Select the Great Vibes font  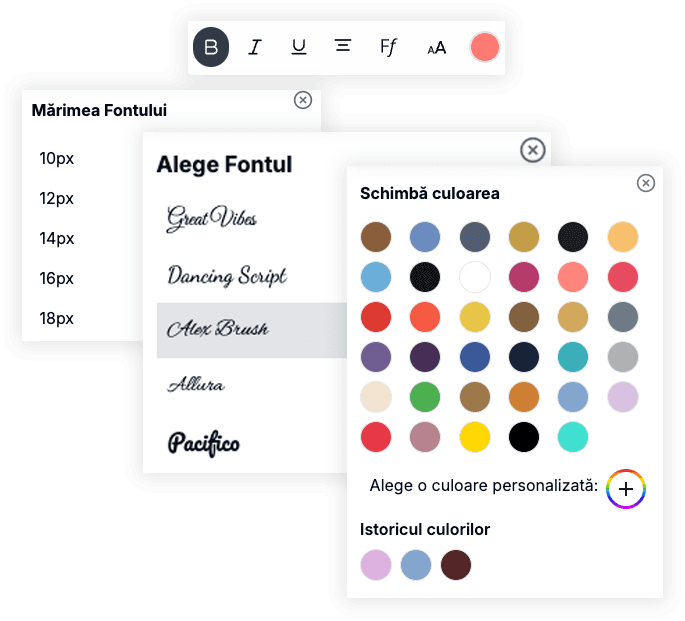pos(212,217)
